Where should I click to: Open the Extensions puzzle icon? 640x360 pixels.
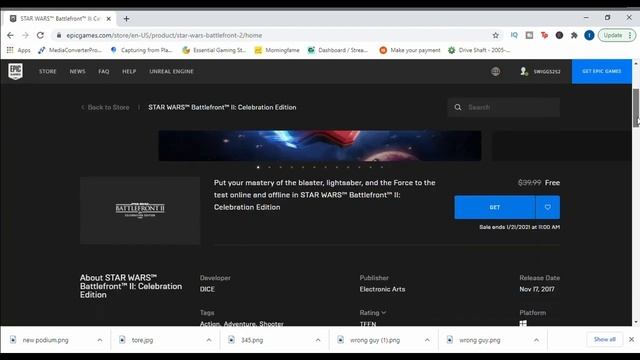(574, 36)
